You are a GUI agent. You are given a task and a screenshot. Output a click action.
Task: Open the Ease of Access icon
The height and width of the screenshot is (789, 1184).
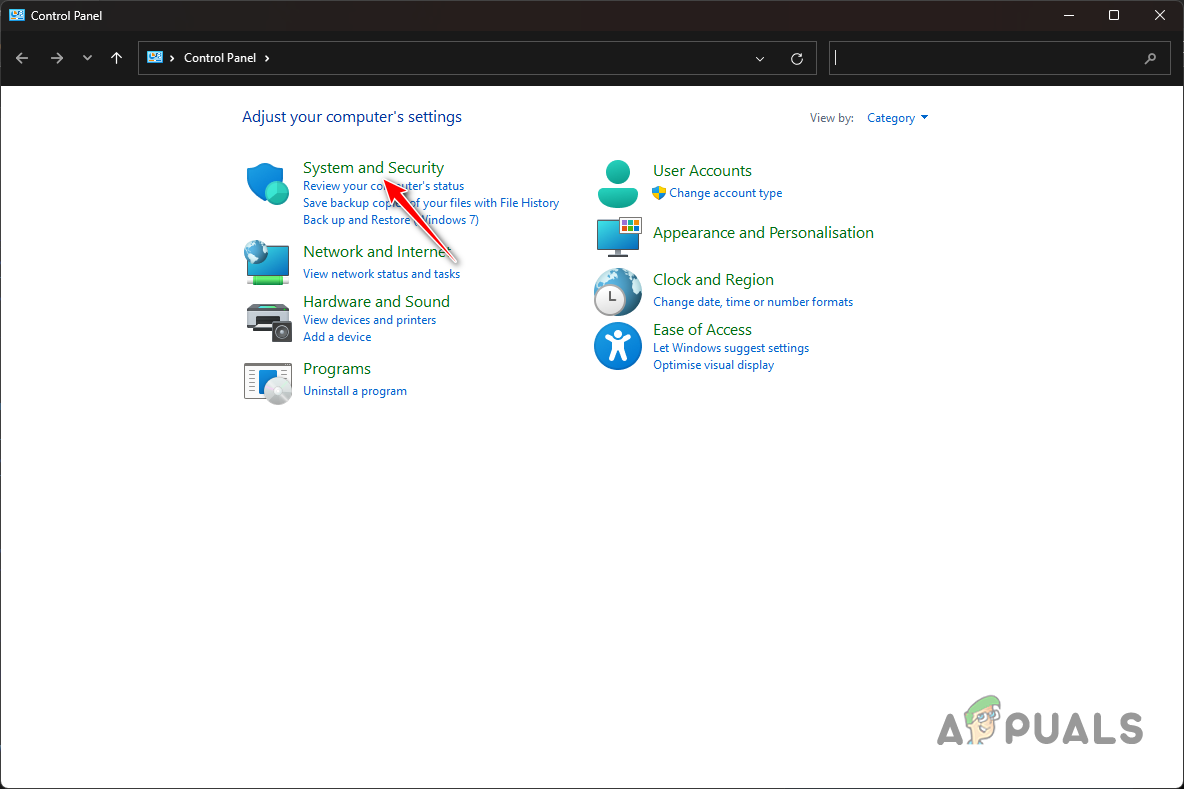(617, 346)
